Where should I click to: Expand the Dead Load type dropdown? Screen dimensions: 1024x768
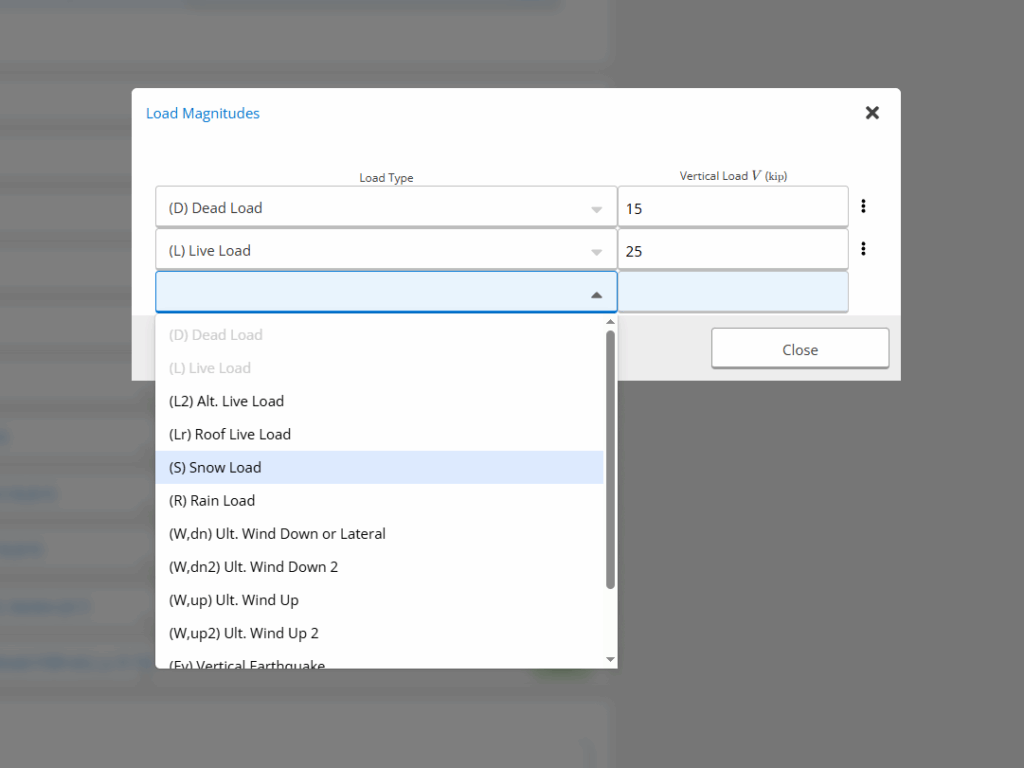coord(596,209)
